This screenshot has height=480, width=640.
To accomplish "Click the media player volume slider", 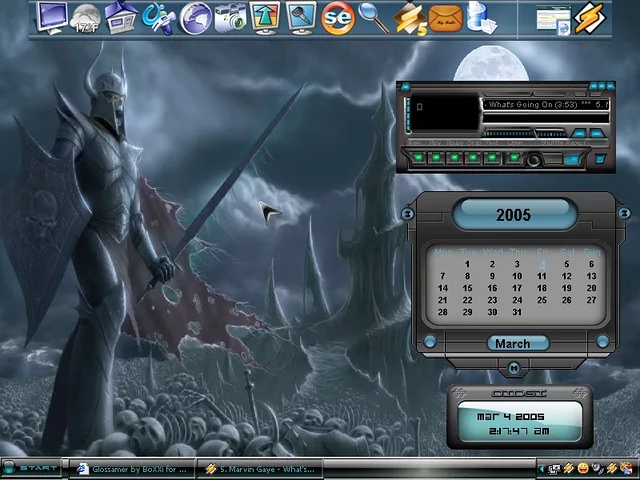I will (x=510, y=133).
